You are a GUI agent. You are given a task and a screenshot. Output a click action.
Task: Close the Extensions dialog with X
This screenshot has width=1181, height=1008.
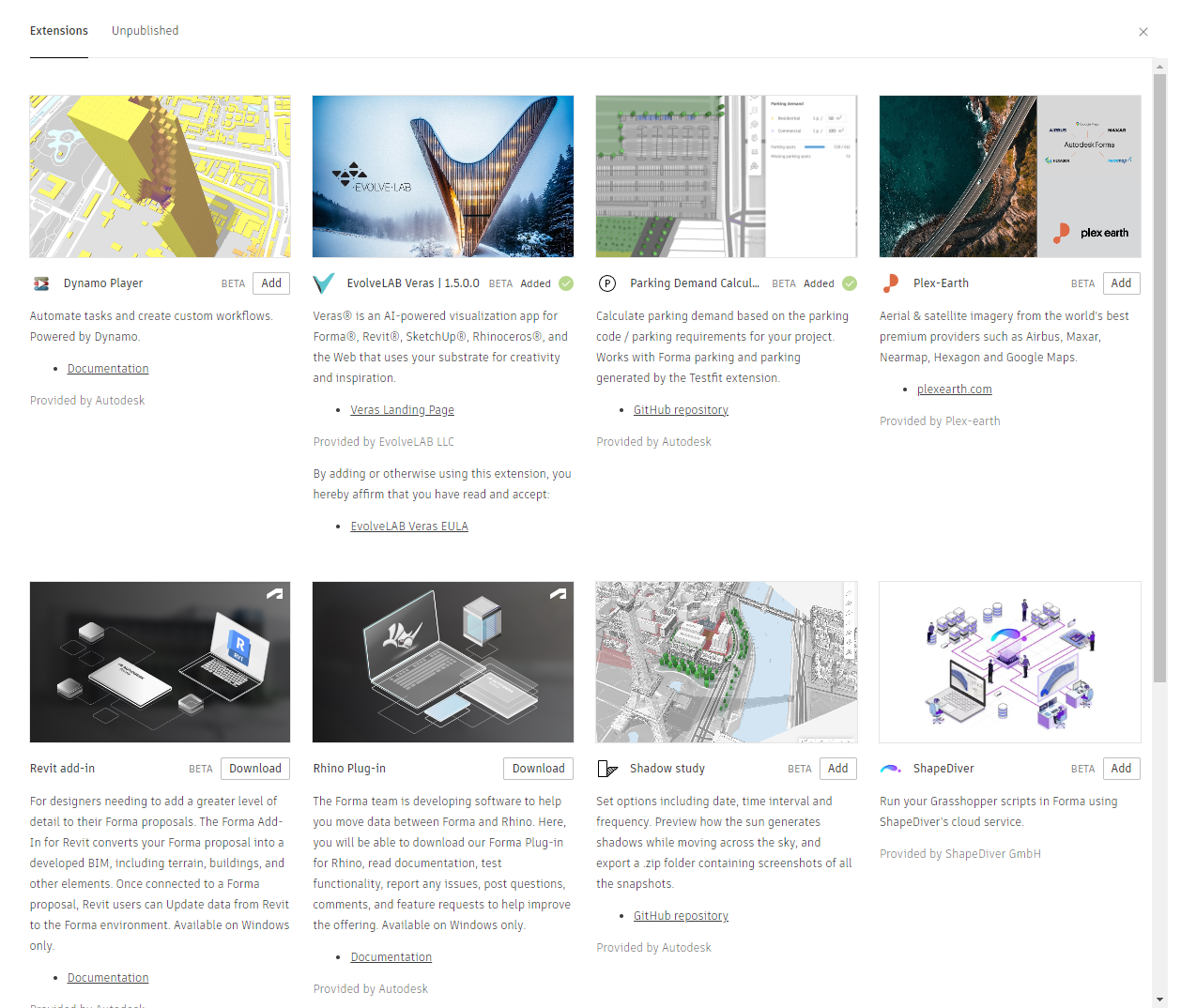click(x=1143, y=32)
